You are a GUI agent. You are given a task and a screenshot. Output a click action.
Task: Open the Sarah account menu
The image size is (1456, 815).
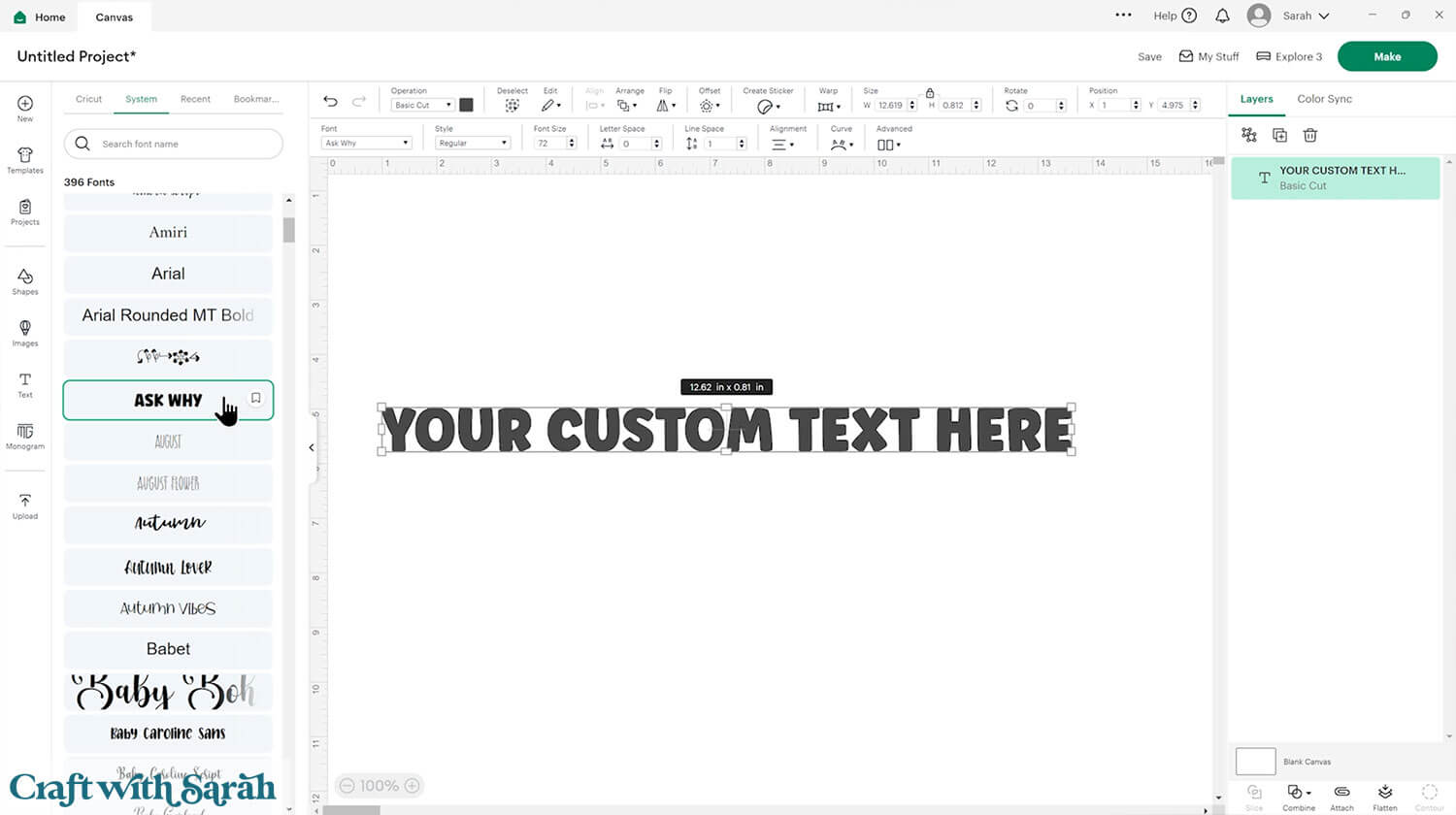[1289, 16]
